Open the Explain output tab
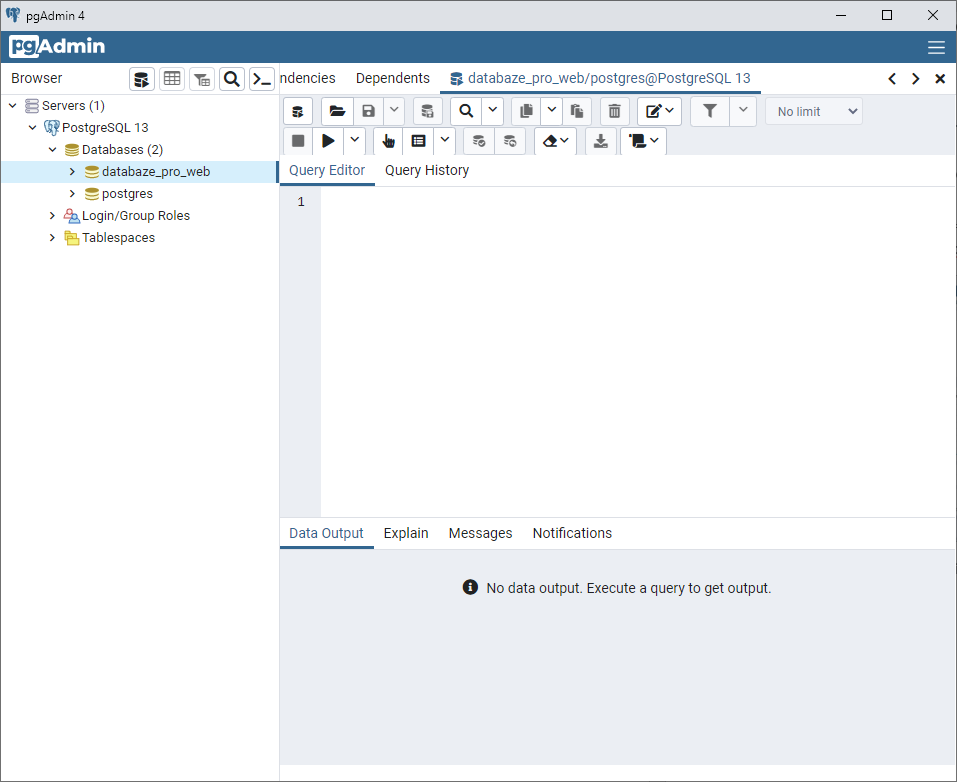Image resolution: width=957 pixels, height=782 pixels. [406, 534]
